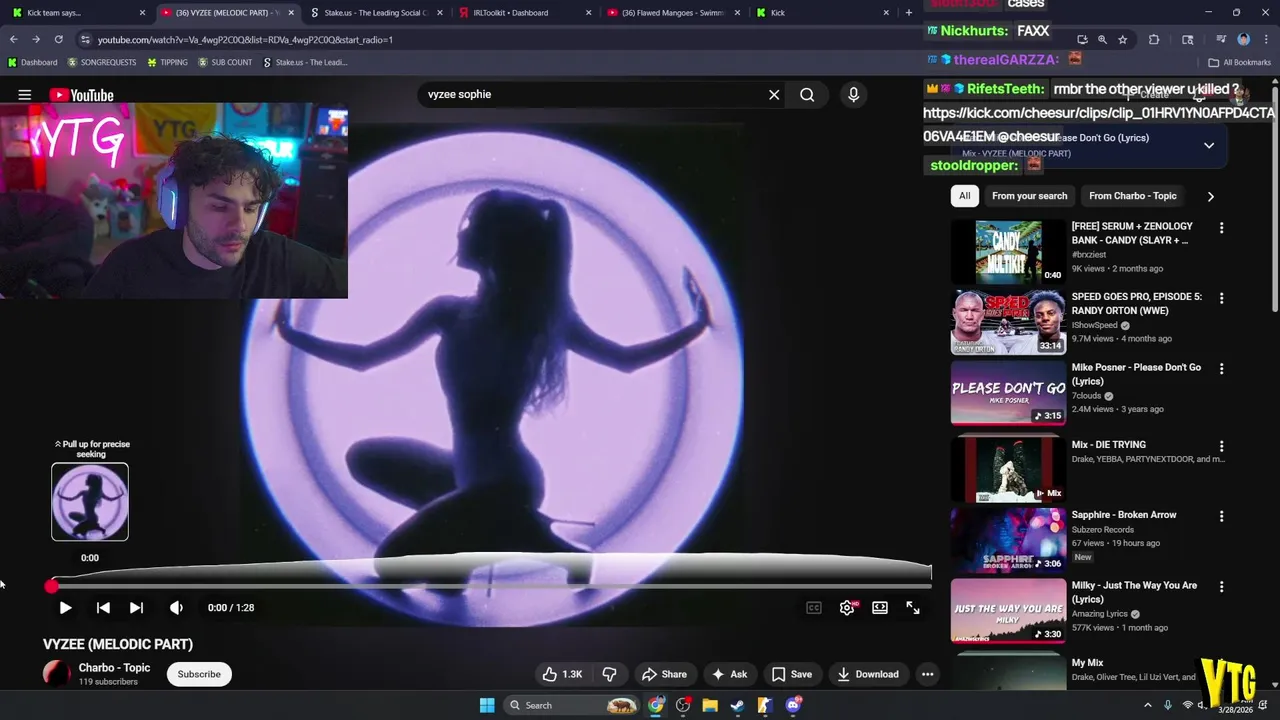Image resolution: width=1280 pixels, height=720 pixels.
Task: Go back in the browser
Action: (14, 39)
